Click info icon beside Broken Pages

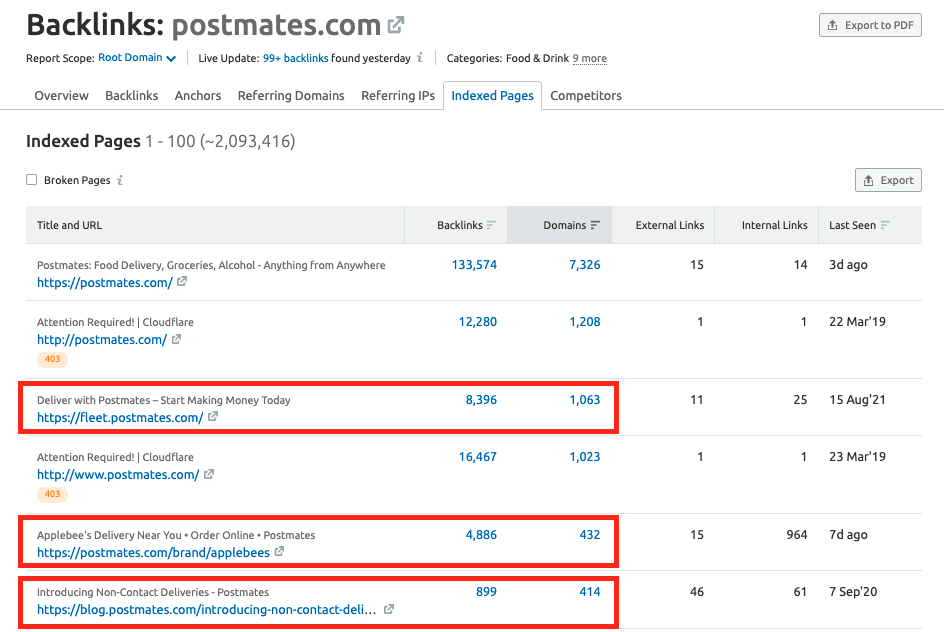tap(120, 180)
